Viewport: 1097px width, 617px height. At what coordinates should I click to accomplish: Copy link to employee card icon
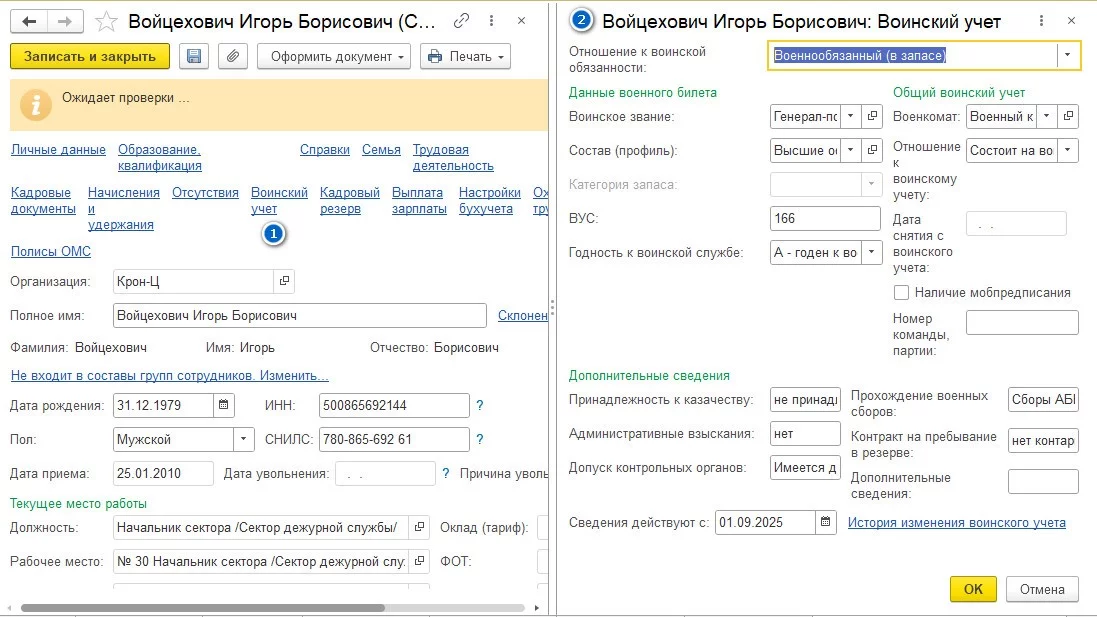(461, 21)
